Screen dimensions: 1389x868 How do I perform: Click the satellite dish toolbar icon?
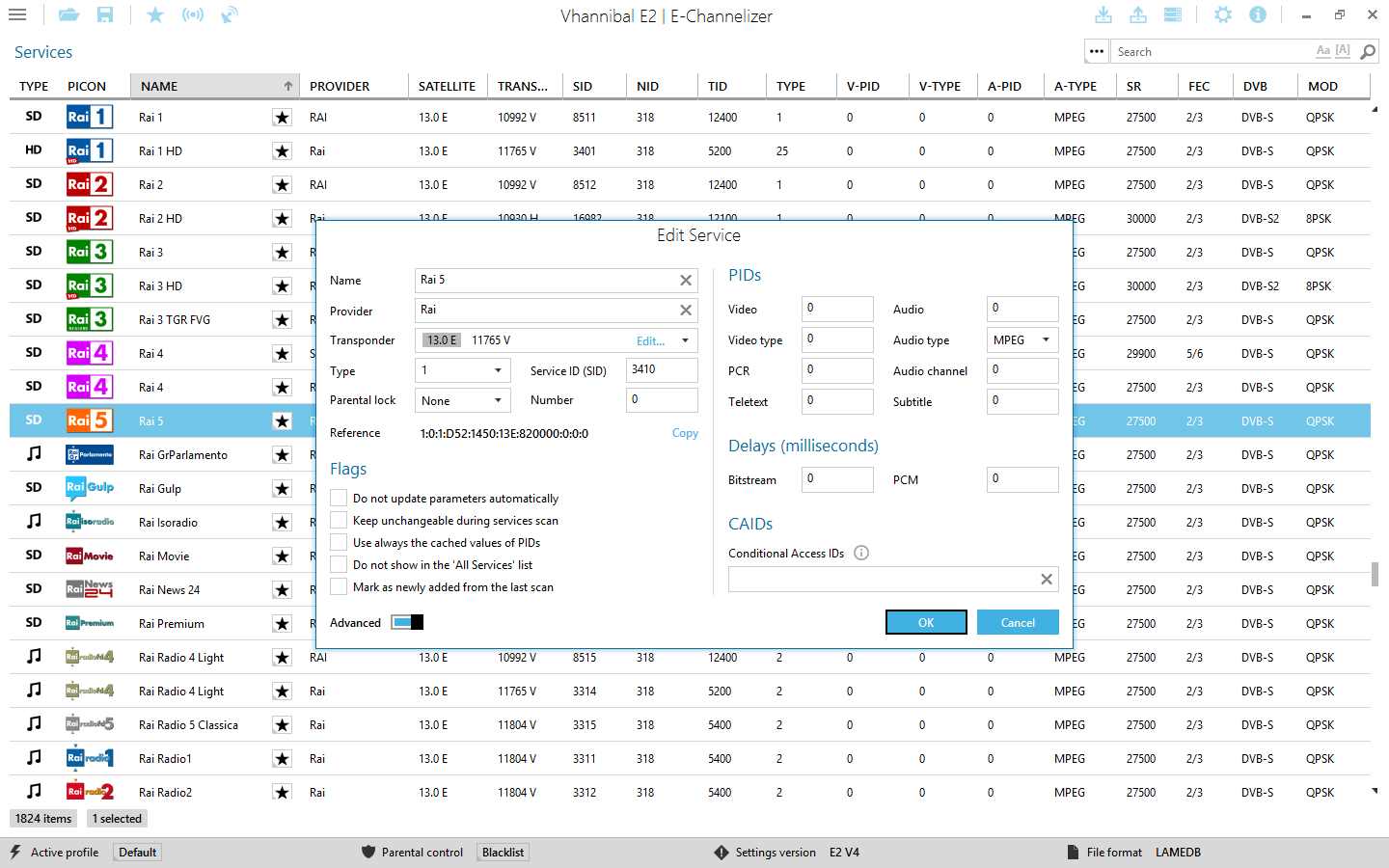230,15
